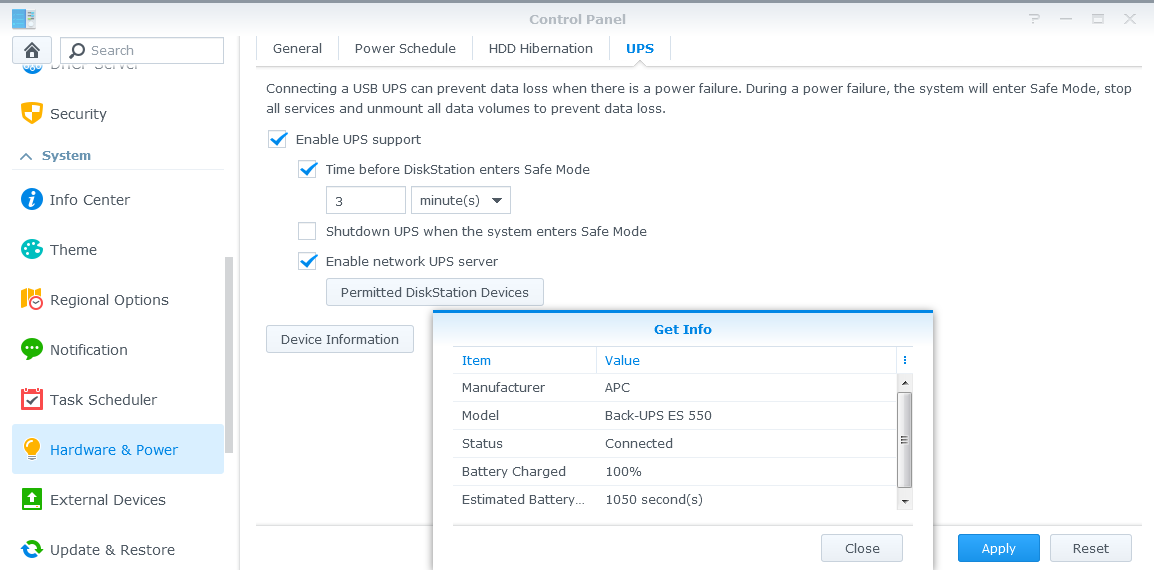1154x570 pixels.
Task: Switch to the Power Schedule tab
Action: 405,48
